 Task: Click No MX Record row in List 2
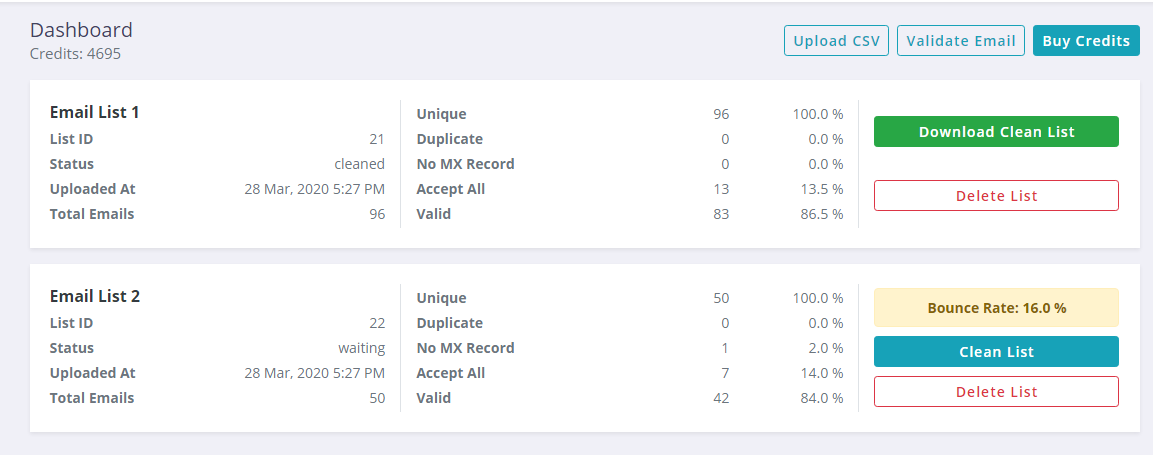[x=629, y=348]
